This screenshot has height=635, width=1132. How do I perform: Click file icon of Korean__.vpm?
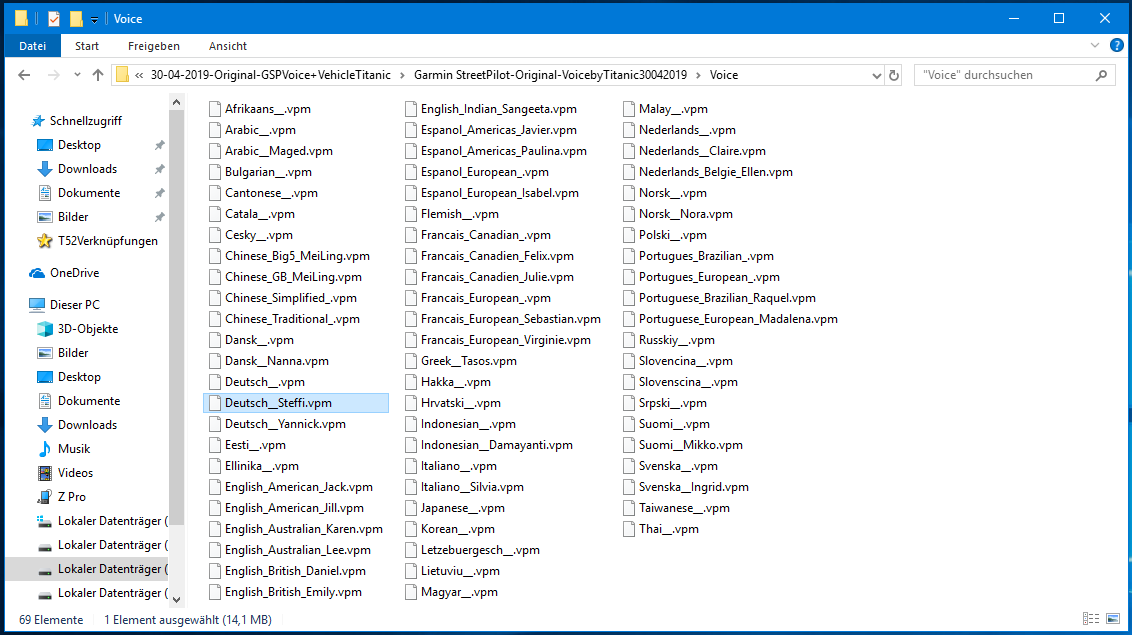click(x=411, y=529)
